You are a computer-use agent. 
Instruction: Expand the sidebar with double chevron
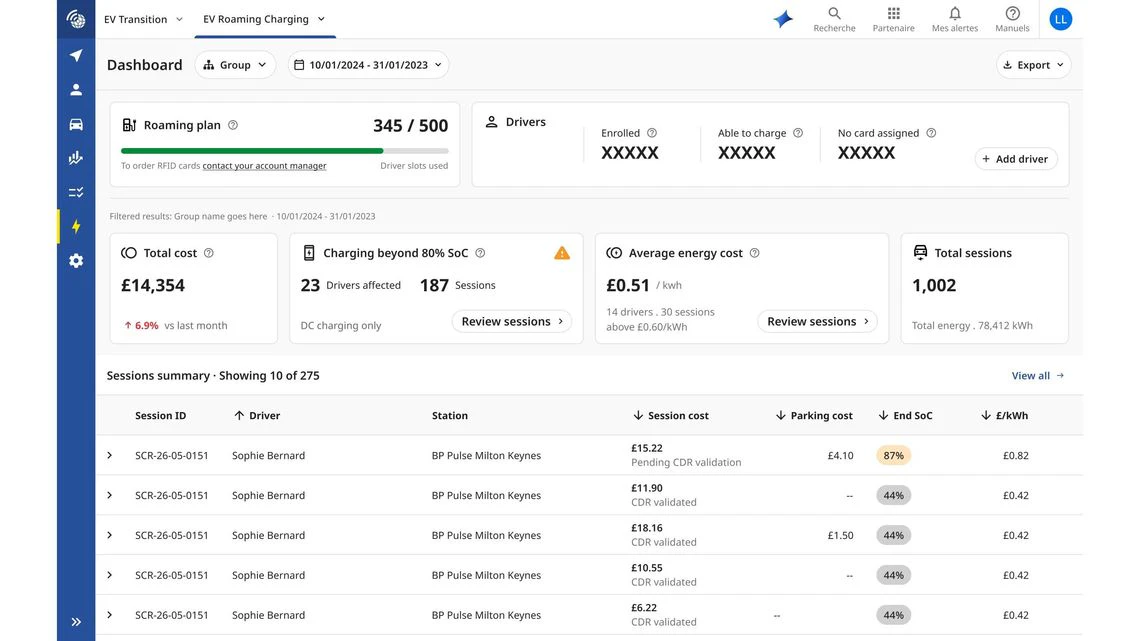pyautogui.click(x=76, y=621)
